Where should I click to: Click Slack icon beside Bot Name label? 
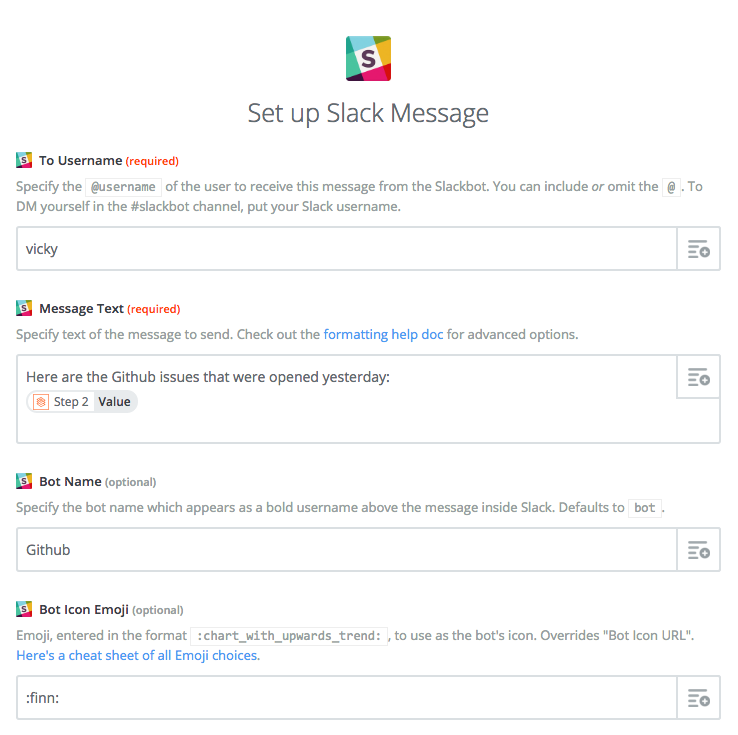24,481
